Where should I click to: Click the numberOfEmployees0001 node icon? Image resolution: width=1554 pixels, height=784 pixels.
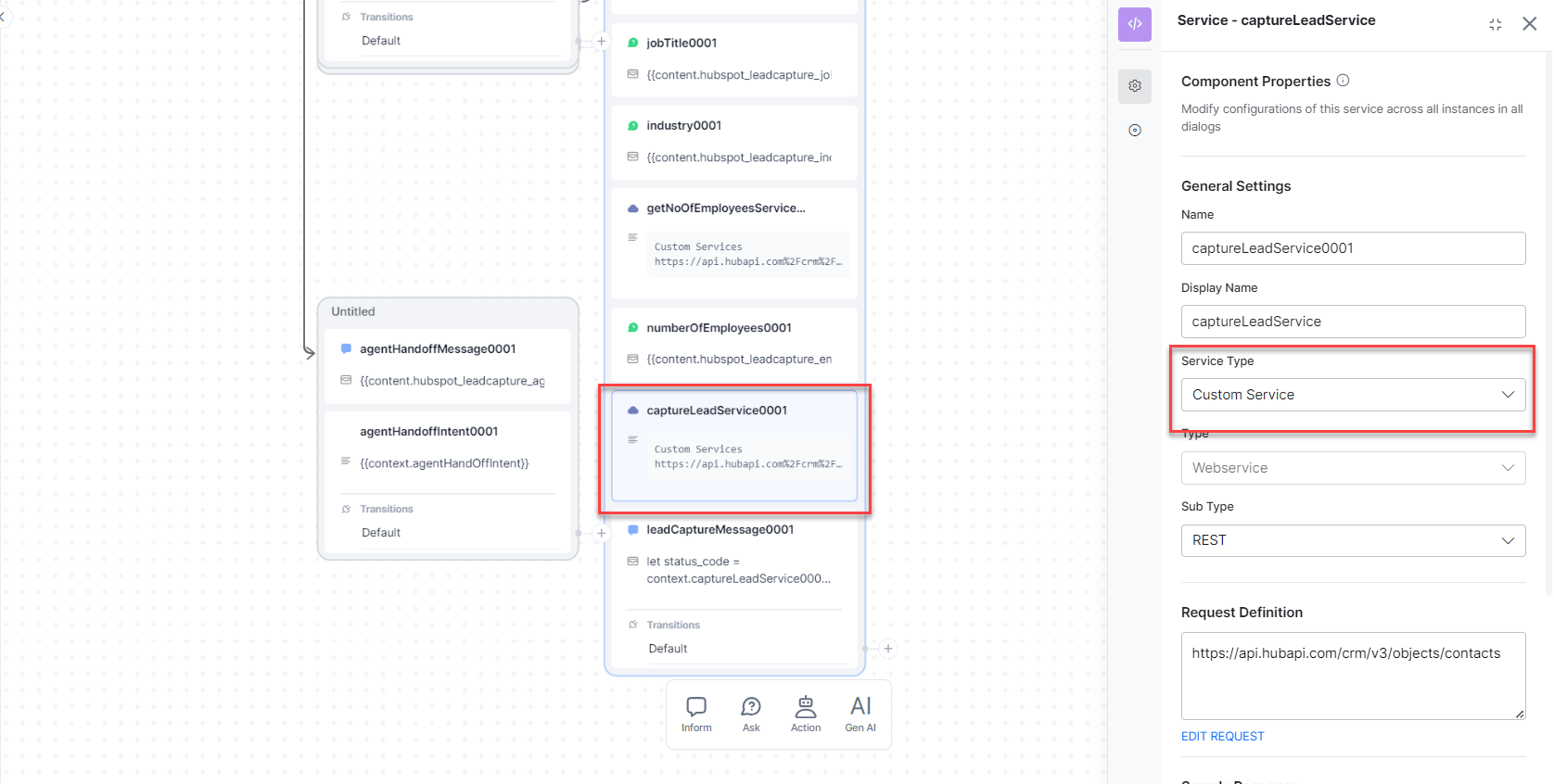[633, 327]
